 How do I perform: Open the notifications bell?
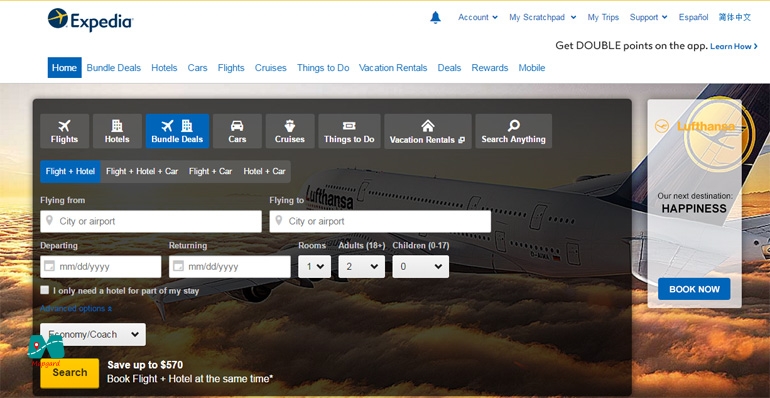coord(435,18)
